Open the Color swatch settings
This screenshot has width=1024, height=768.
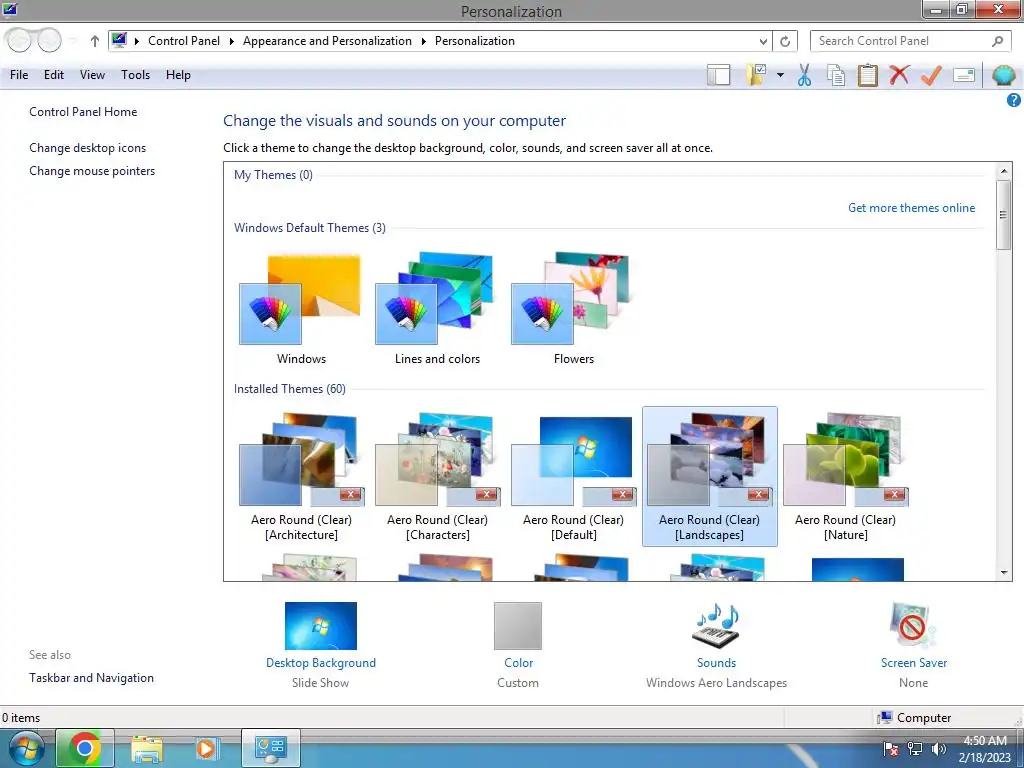click(518, 626)
